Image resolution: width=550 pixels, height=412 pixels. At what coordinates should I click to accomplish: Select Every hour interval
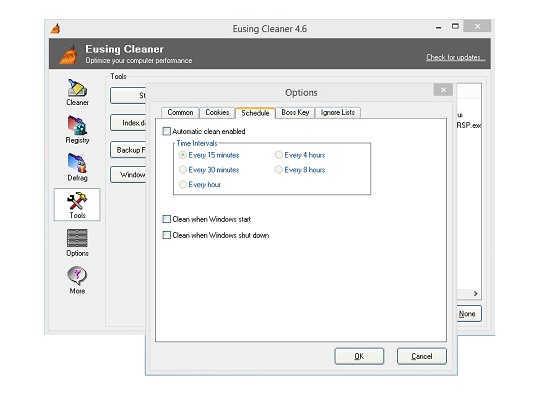coord(183,184)
